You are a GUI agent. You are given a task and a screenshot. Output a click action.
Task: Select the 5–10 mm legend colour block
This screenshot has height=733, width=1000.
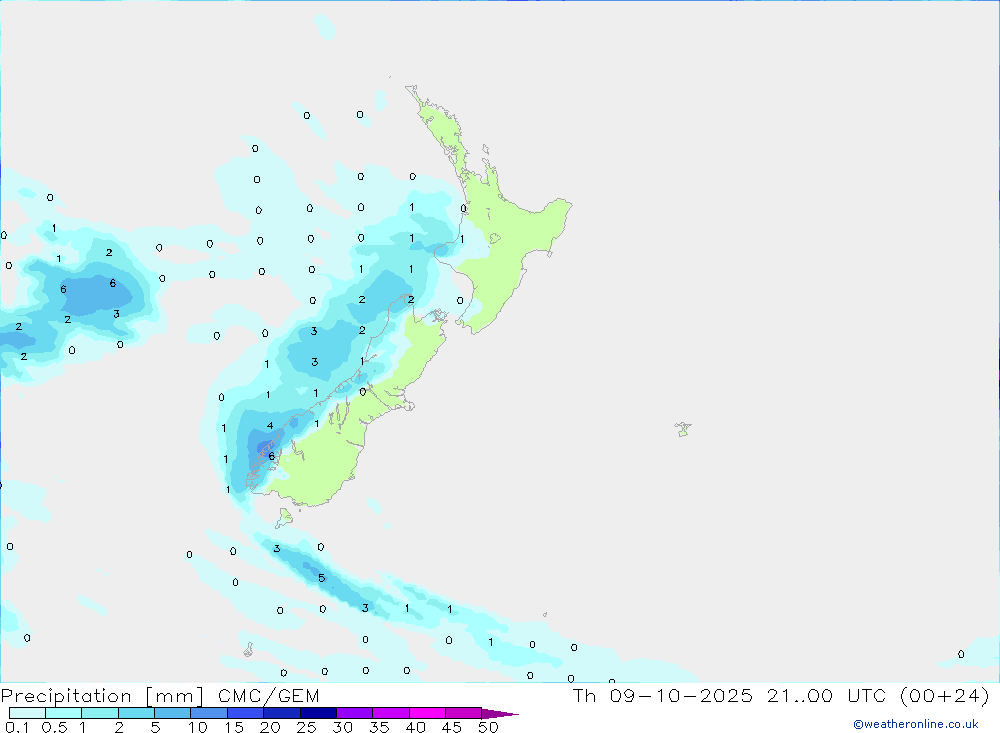173,713
